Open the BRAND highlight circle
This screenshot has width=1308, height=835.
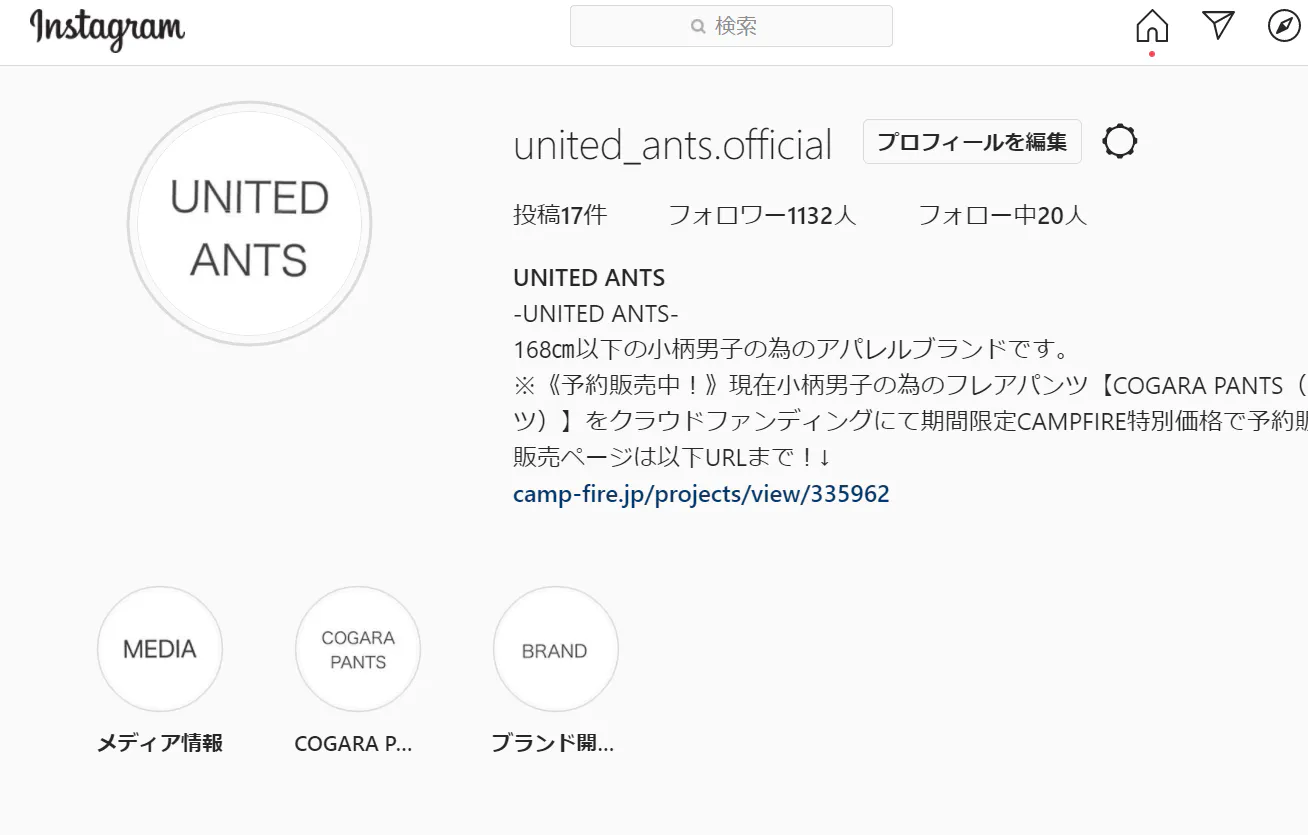(555, 649)
